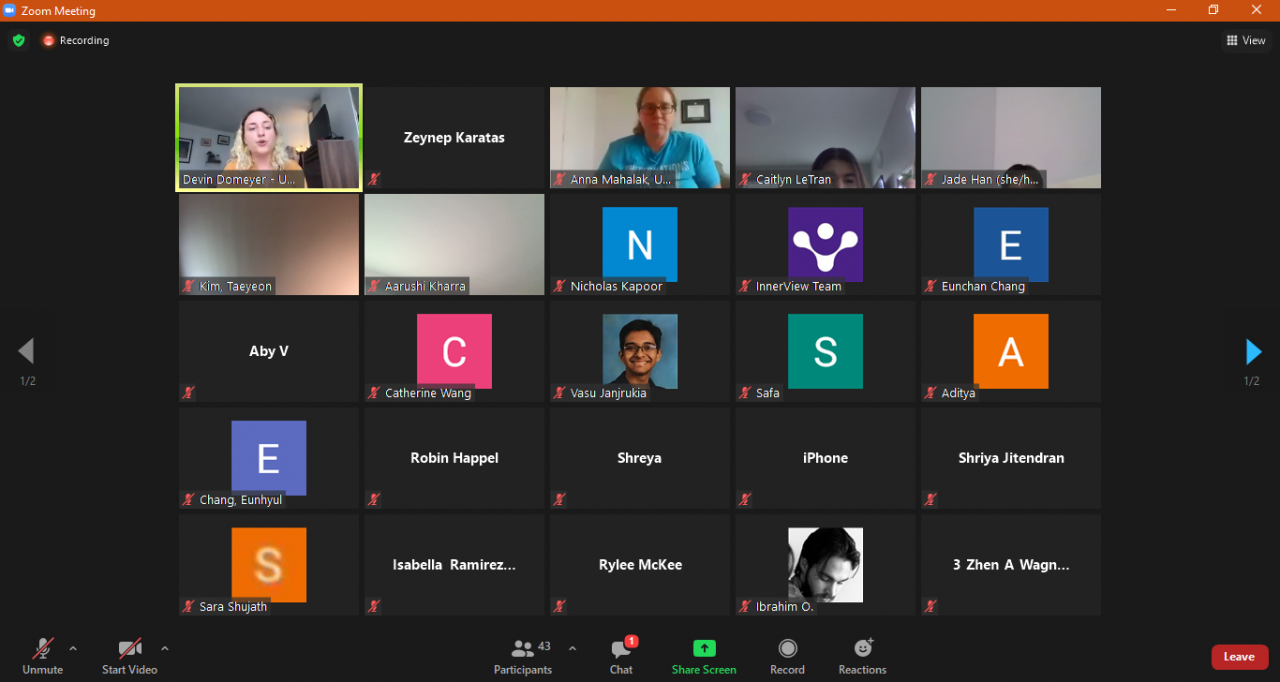This screenshot has width=1280, height=682.
Task: Click the InnerView Team name label
Action: 798,286
